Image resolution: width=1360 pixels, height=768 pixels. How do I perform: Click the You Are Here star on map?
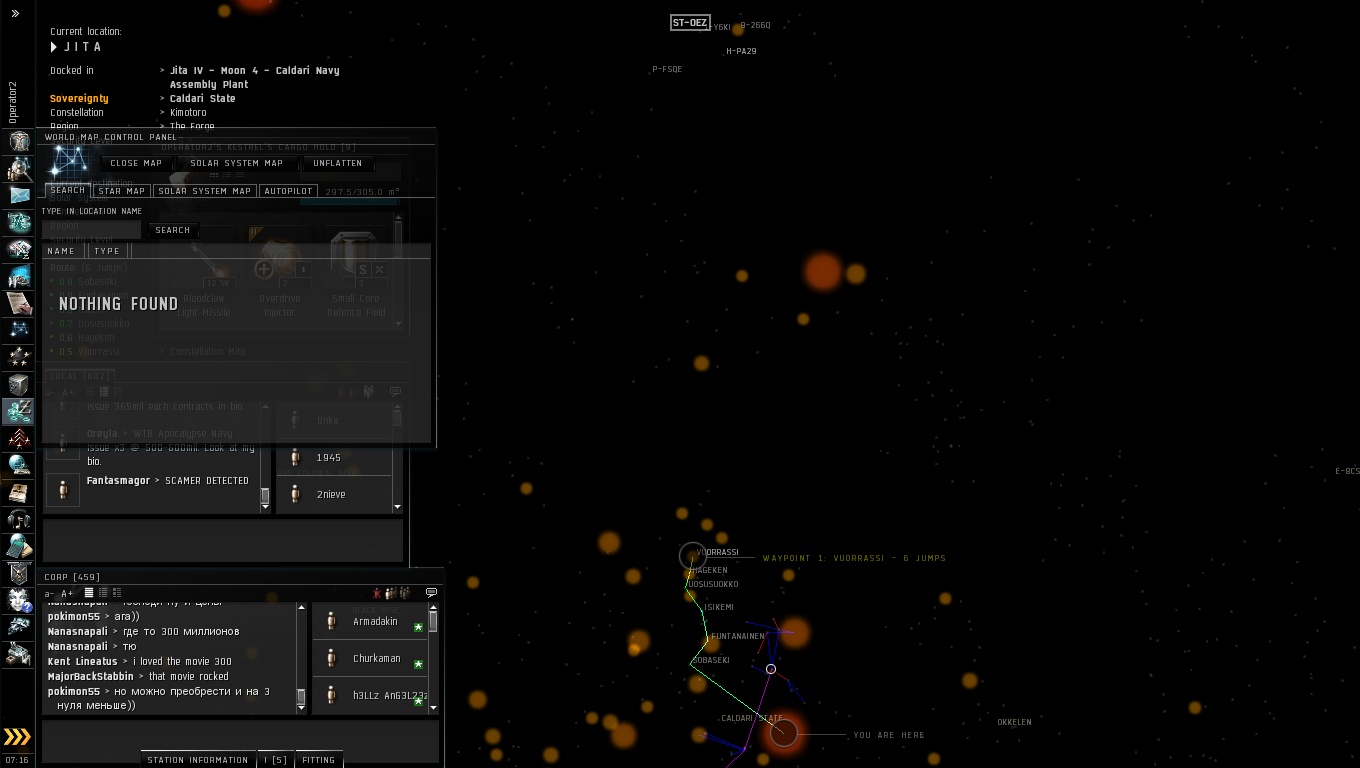pos(784,733)
